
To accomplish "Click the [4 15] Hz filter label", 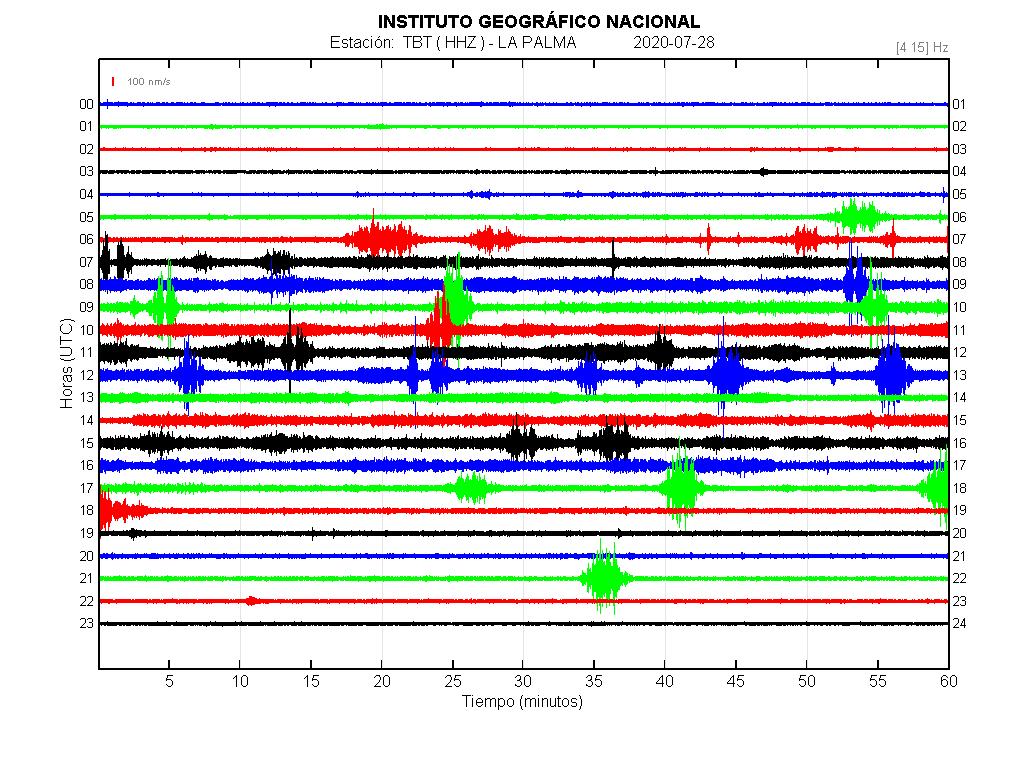I will [921, 47].
